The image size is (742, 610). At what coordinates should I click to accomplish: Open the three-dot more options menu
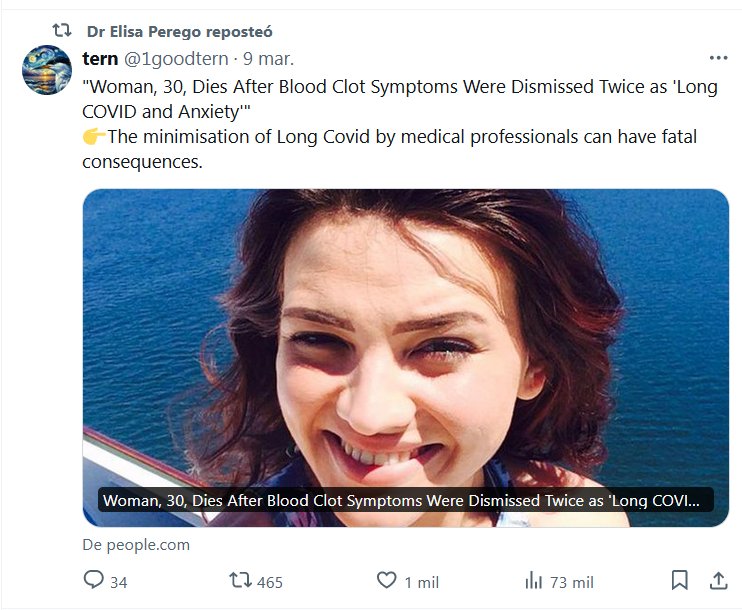[718, 58]
